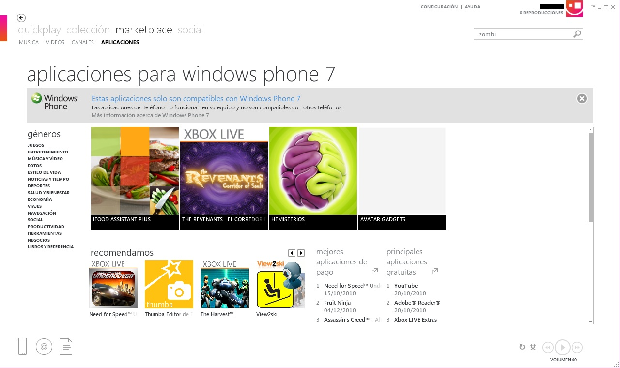
Task: Select the Viajes genre
Action: pos(35,206)
